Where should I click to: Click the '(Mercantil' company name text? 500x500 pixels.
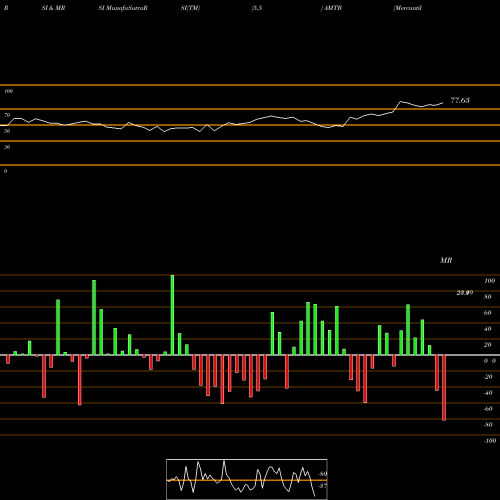(408, 8)
